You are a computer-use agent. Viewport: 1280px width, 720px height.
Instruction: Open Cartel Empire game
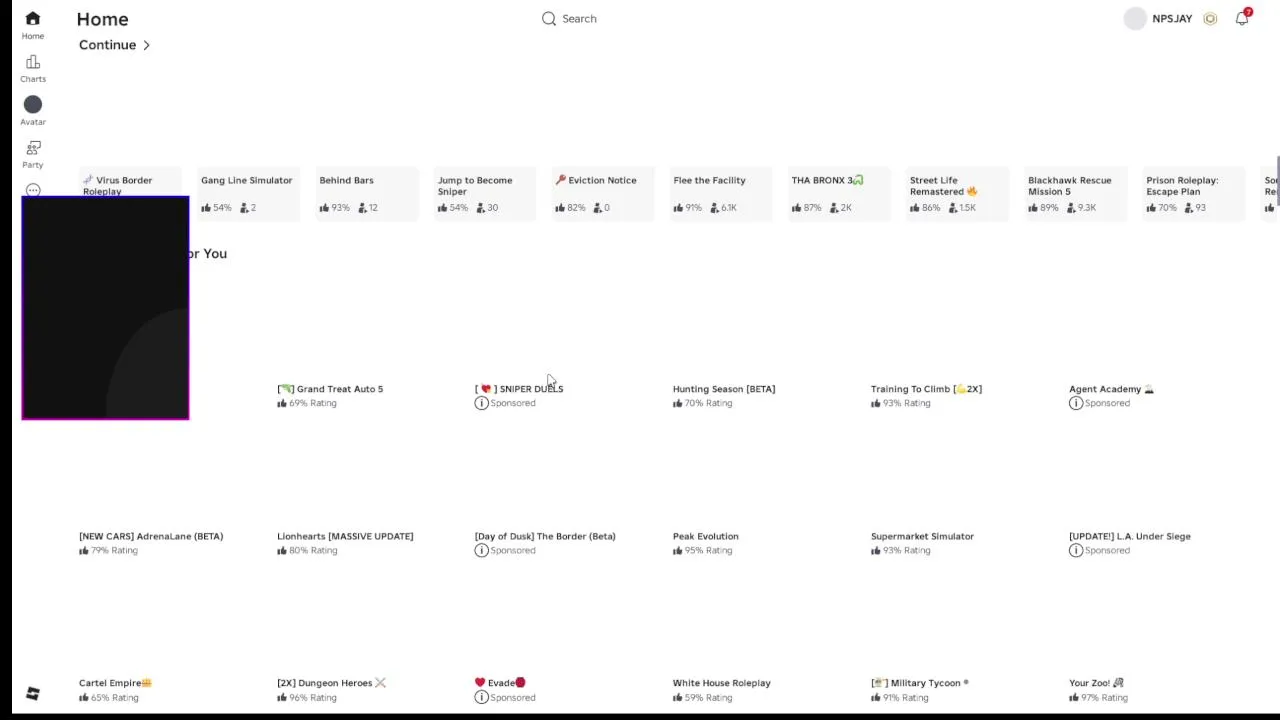(115, 683)
